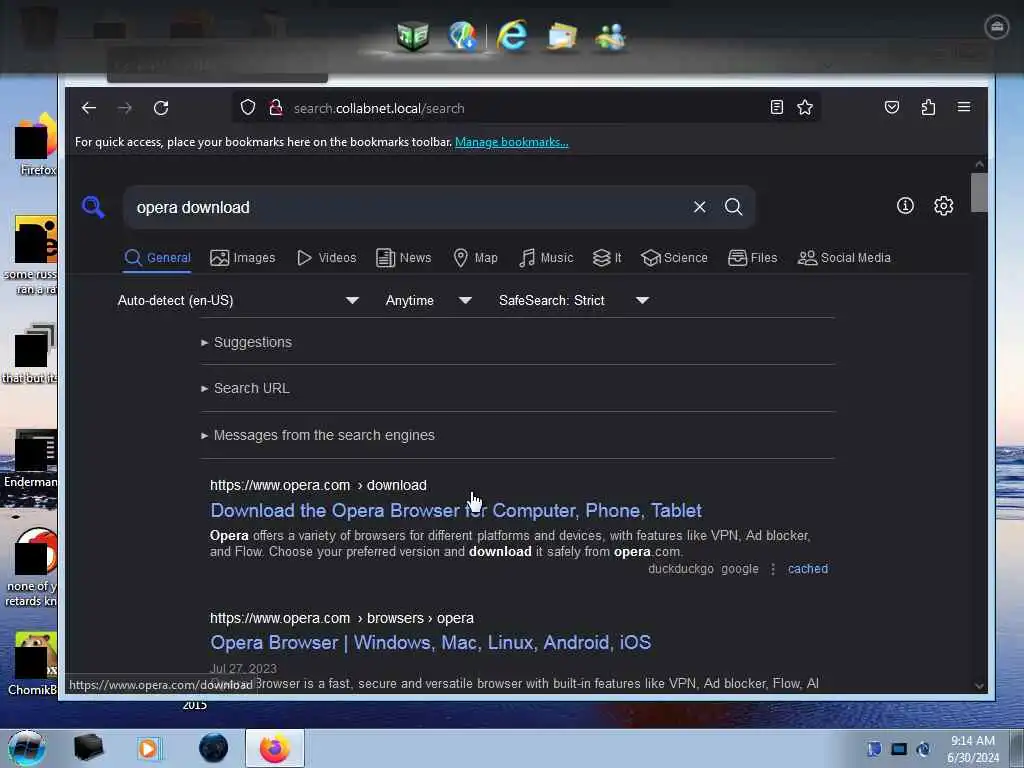Click the globe download icon in the top dock

click(462, 35)
